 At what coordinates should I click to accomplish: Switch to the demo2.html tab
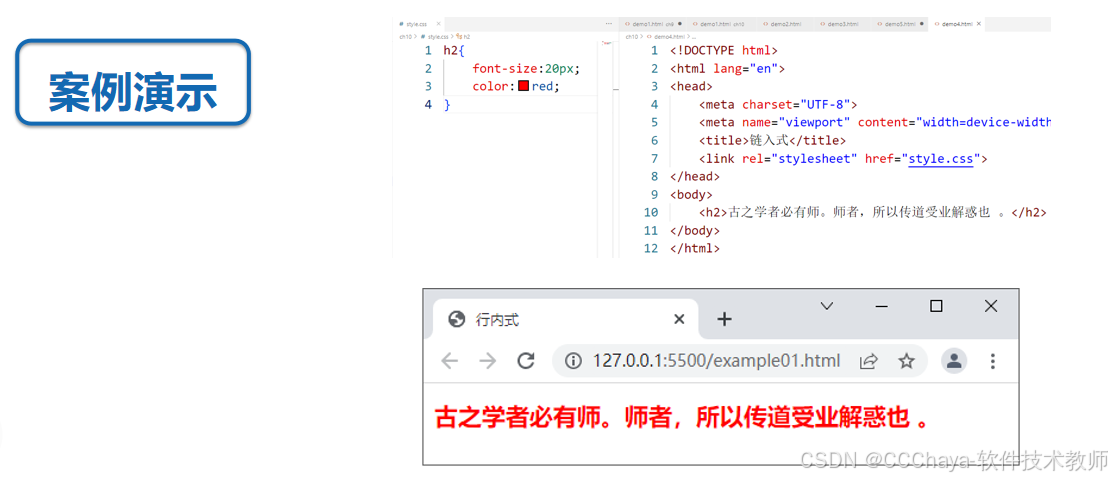tap(786, 24)
